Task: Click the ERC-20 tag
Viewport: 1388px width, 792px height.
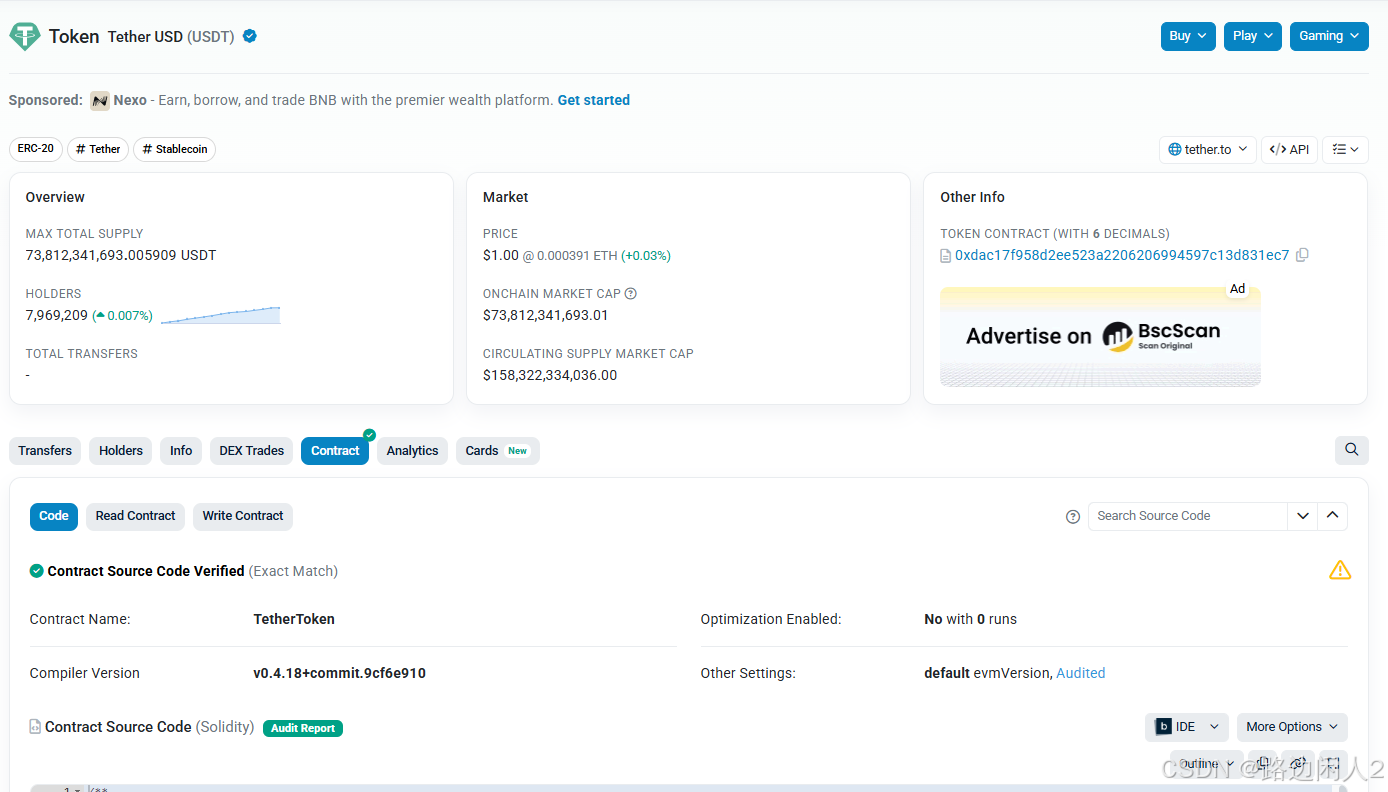Action: [36, 149]
